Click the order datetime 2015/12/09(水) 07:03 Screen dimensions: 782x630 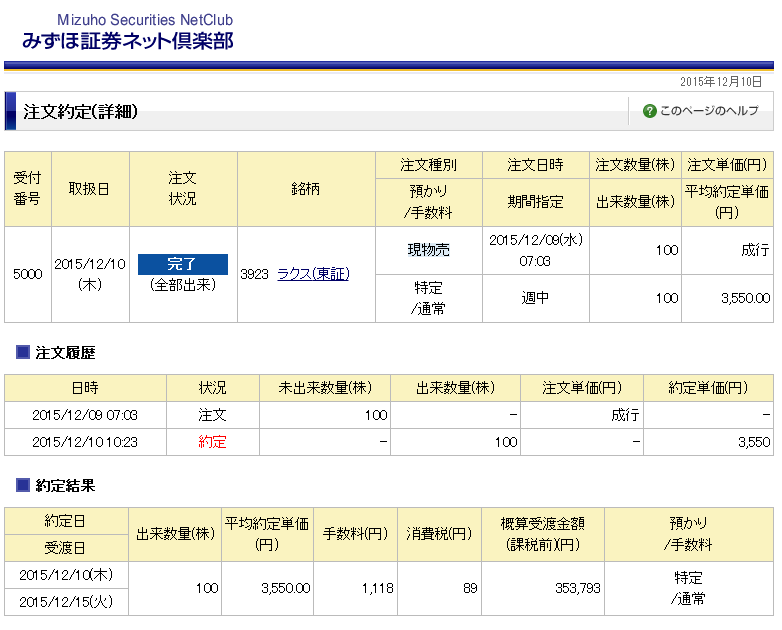pos(536,250)
